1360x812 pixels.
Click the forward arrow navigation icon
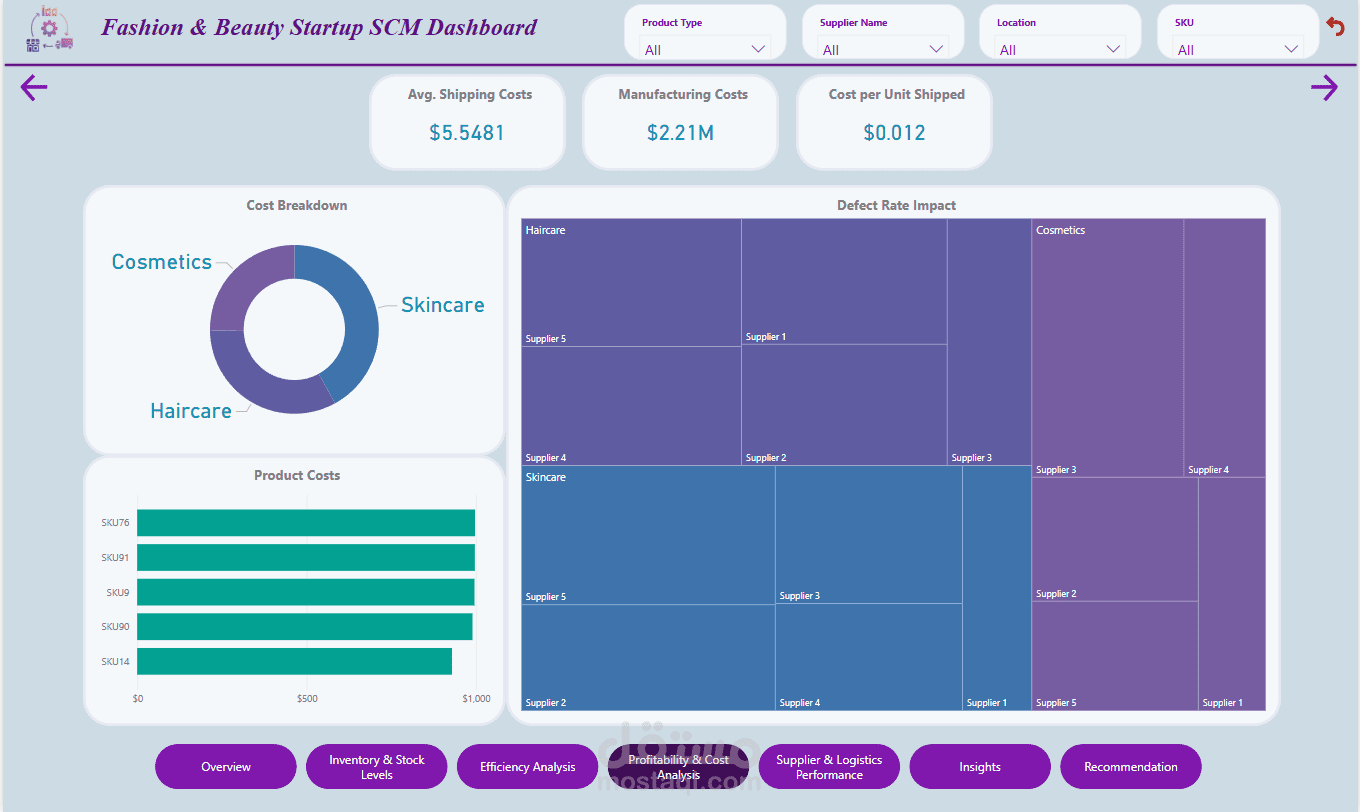pos(1324,88)
